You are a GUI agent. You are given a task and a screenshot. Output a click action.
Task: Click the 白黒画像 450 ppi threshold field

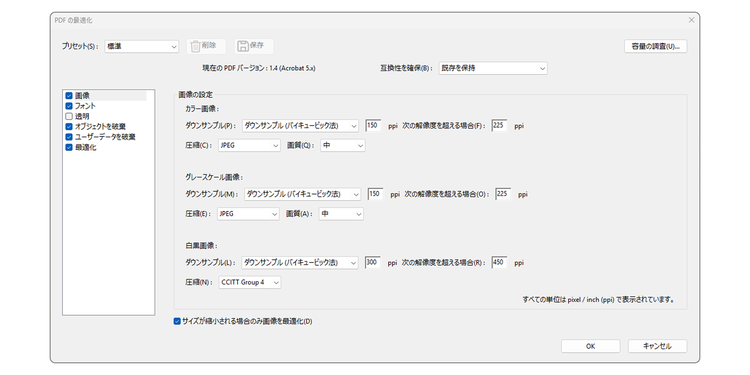[x=499, y=263]
